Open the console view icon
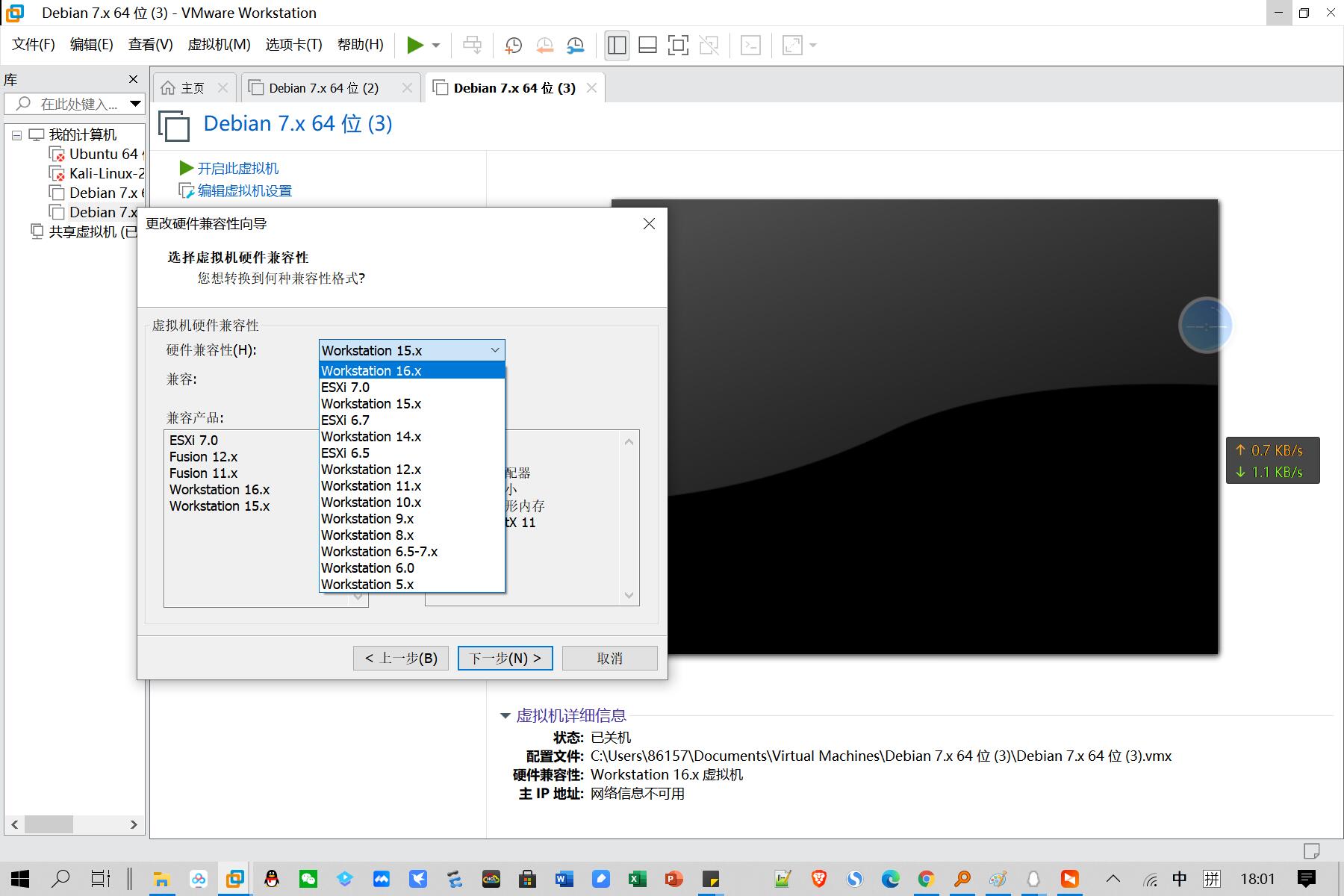 pos(750,46)
